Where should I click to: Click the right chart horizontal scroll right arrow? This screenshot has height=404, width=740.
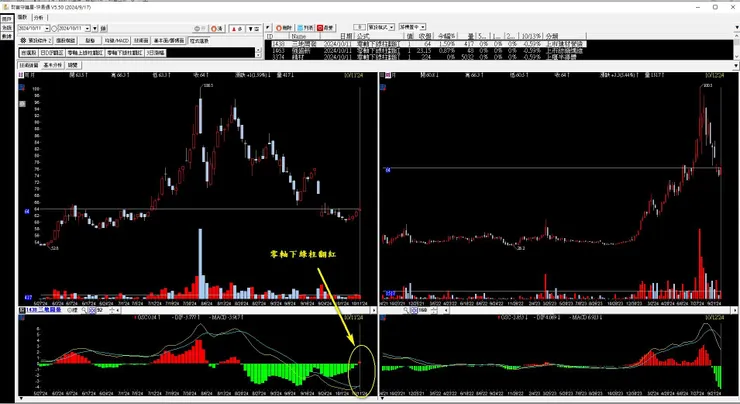click(735, 310)
